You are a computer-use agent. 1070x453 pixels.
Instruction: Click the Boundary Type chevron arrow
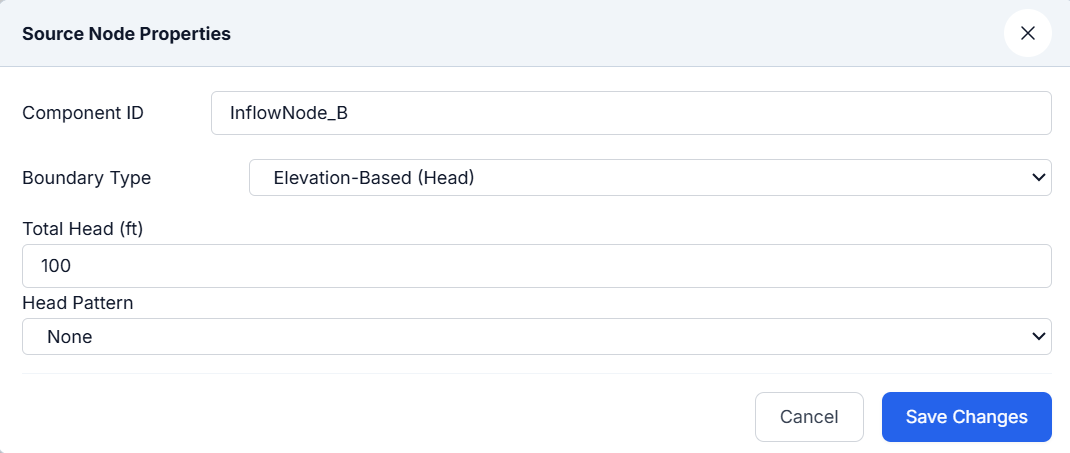(1039, 177)
